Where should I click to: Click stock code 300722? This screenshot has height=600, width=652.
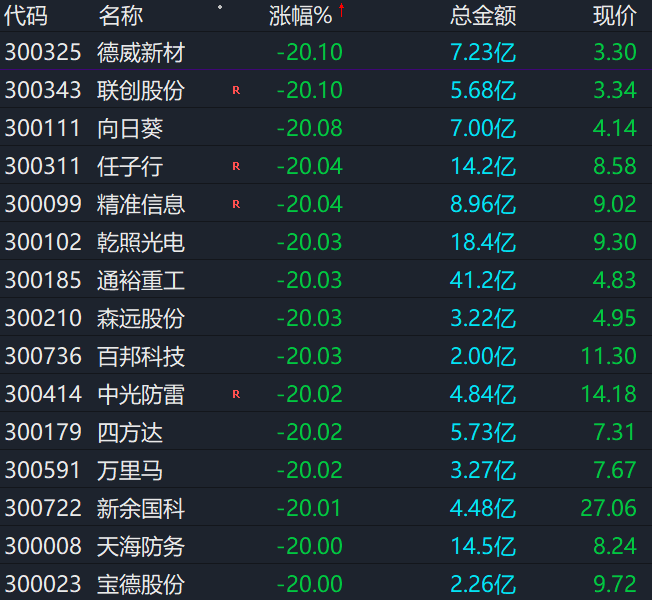(x=43, y=508)
